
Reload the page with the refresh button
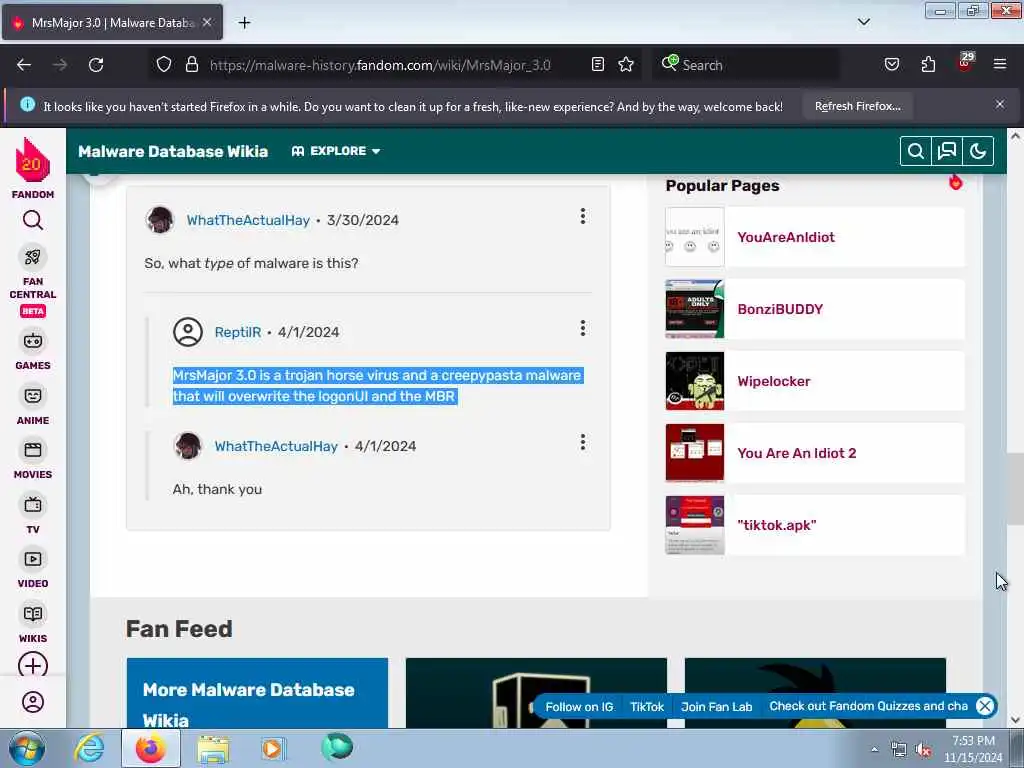tap(96, 65)
